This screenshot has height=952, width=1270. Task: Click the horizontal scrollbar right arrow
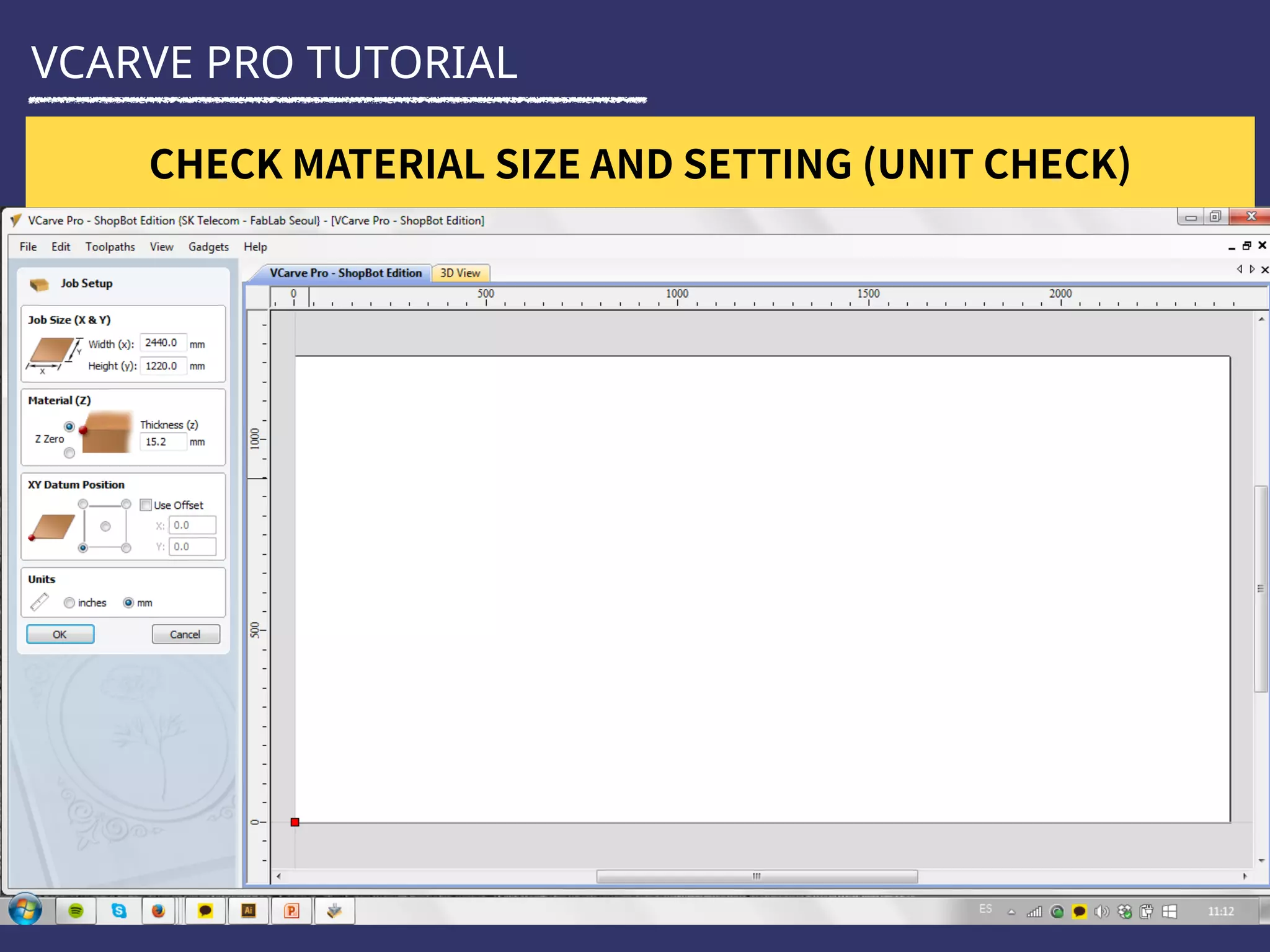1245,876
